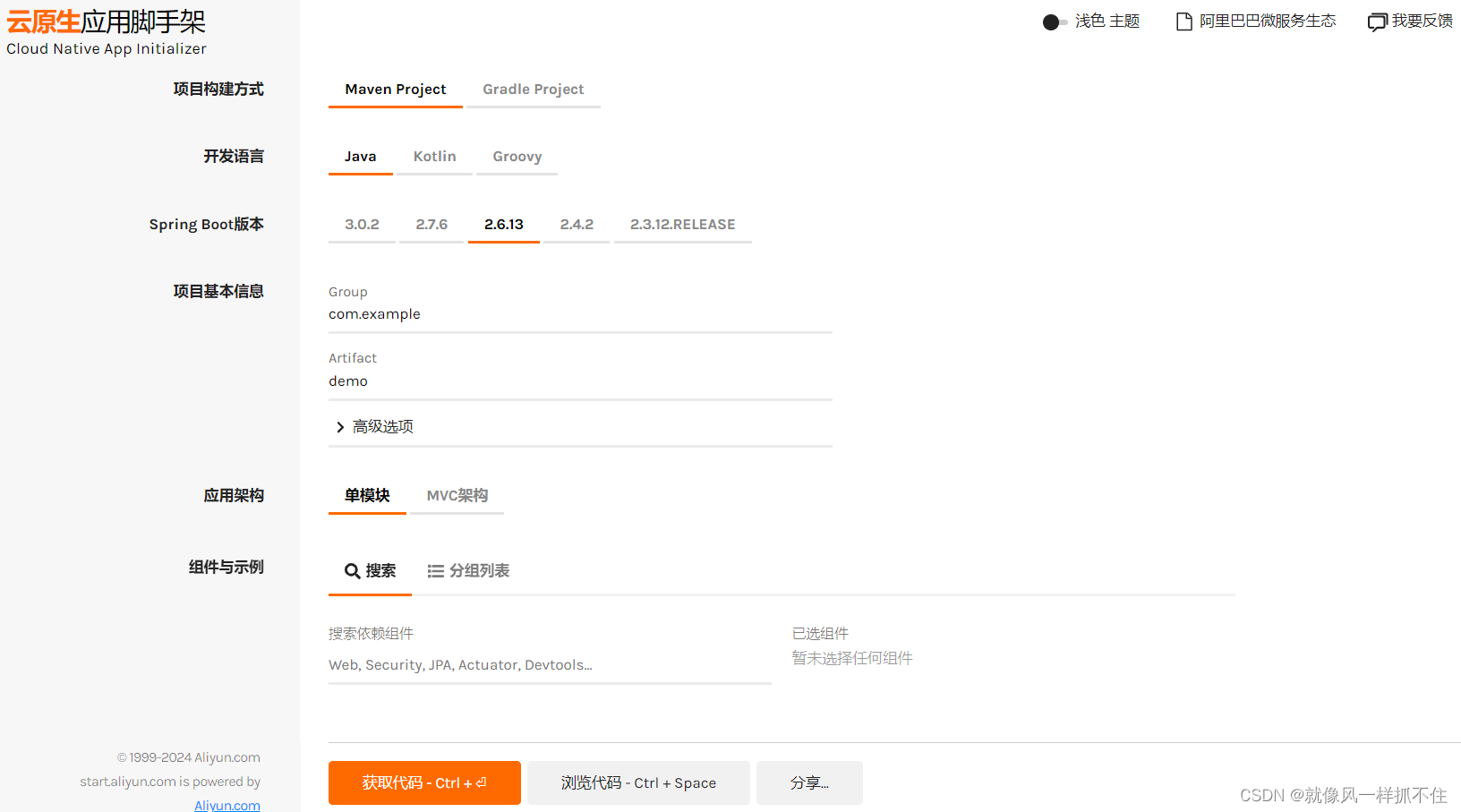Click the Group input field com.example
1461x812 pixels.
tap(580, 314)
